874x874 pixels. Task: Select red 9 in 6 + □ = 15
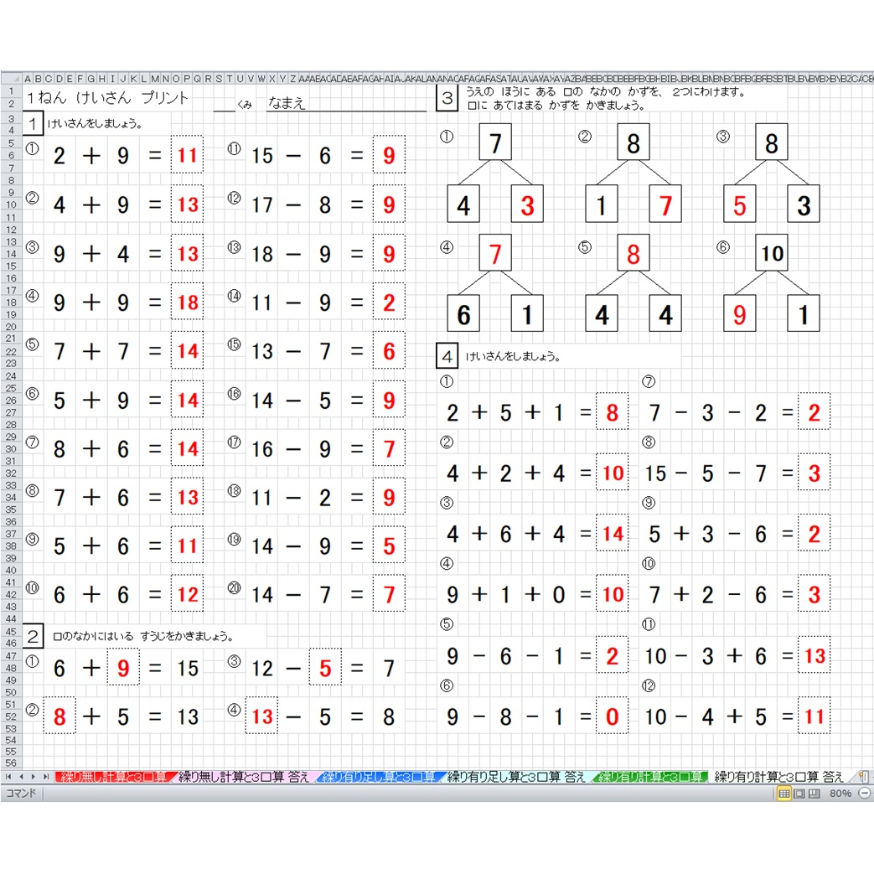(123, 668)
